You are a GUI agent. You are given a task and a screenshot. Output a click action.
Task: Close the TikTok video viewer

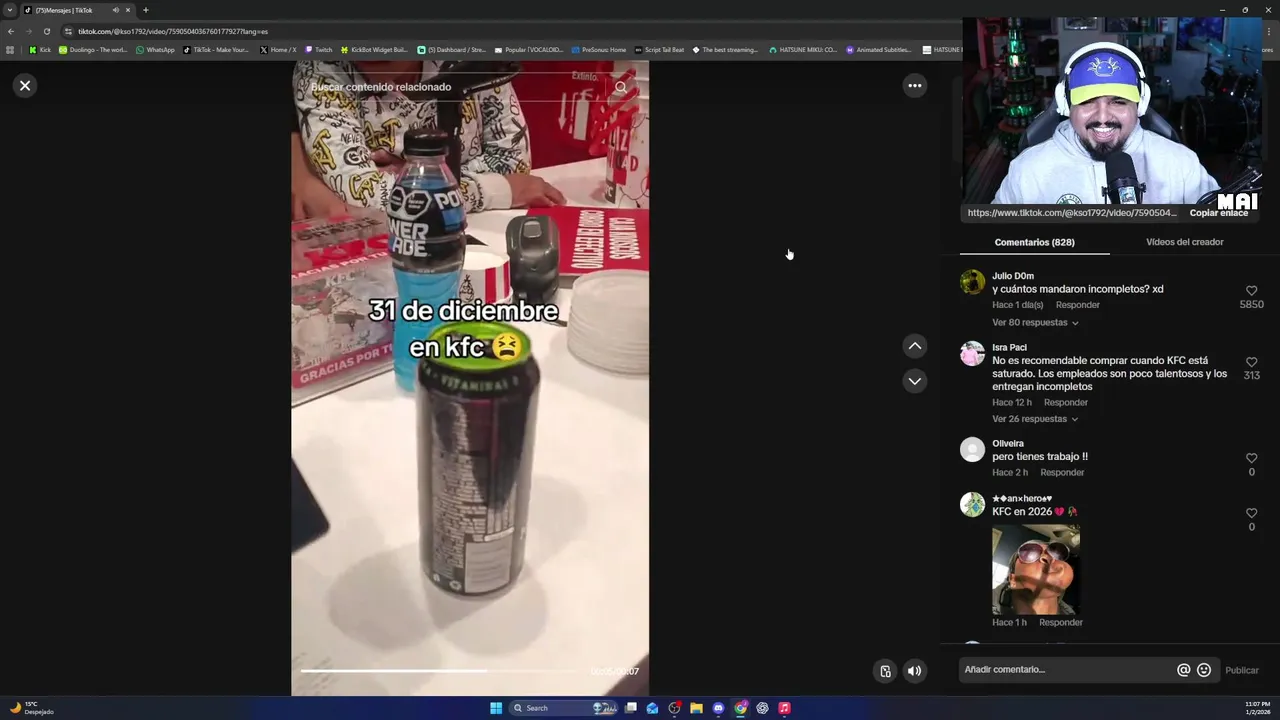pos(25,86)
